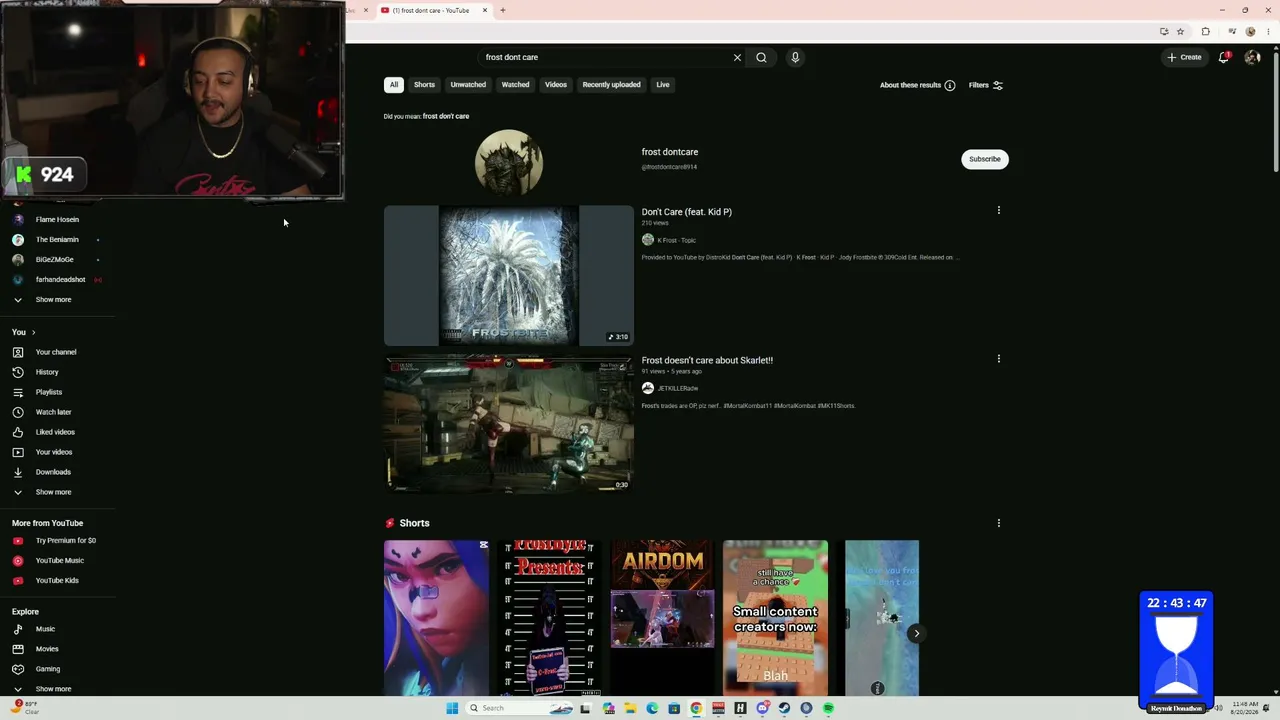Select the Watched filter chip

(515, 85)
